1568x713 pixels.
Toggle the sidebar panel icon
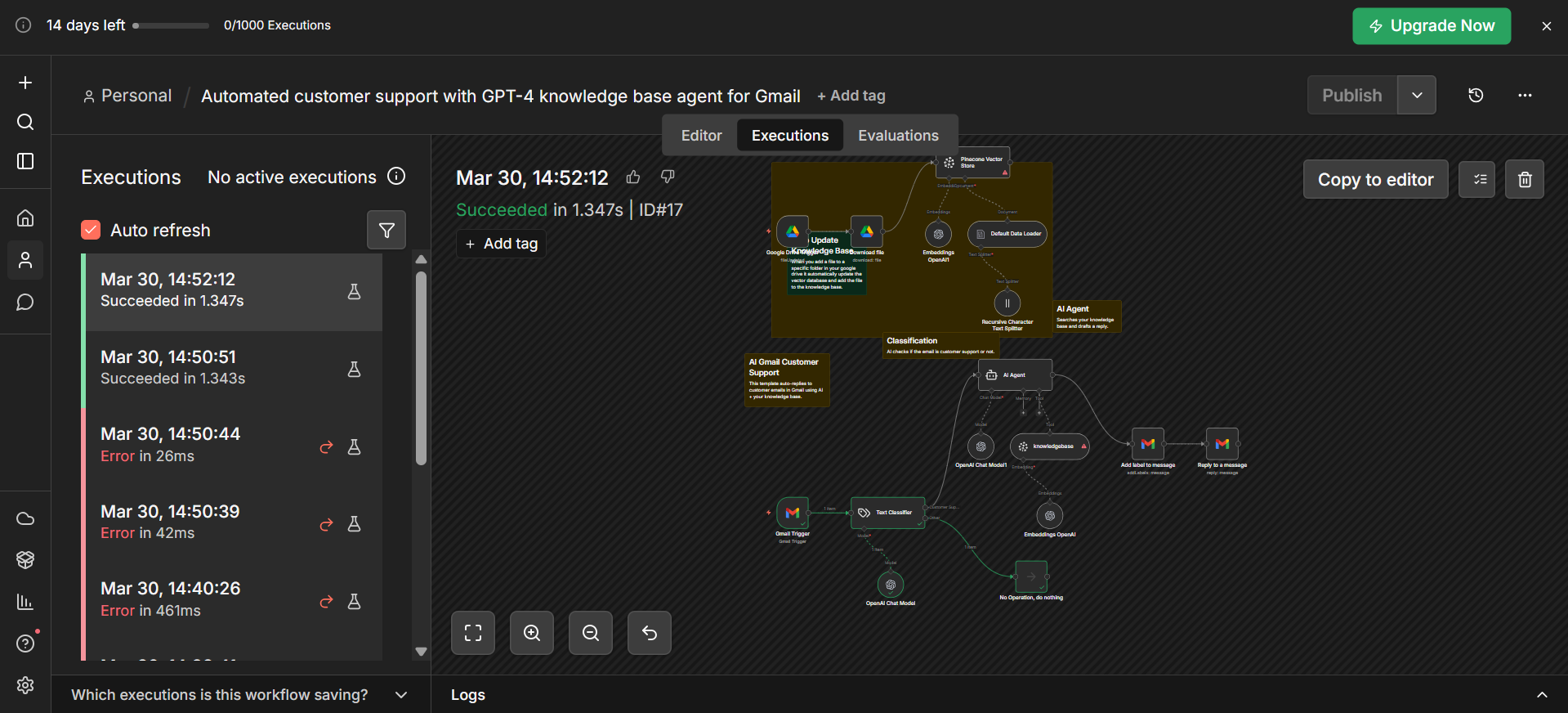(25, 161)
